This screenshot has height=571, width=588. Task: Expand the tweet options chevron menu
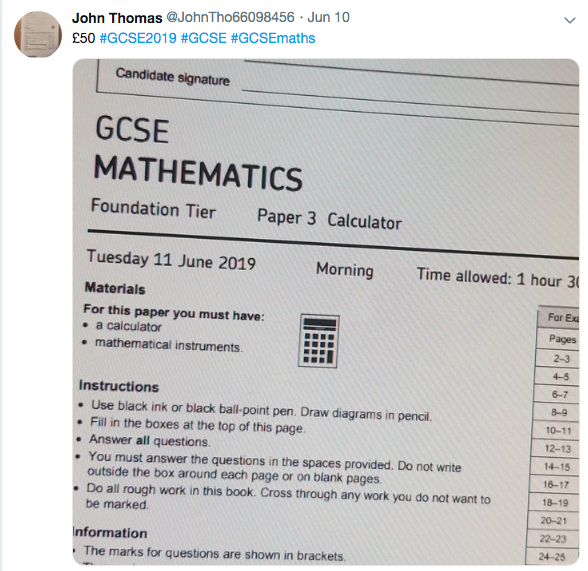[x=570, y=20]
